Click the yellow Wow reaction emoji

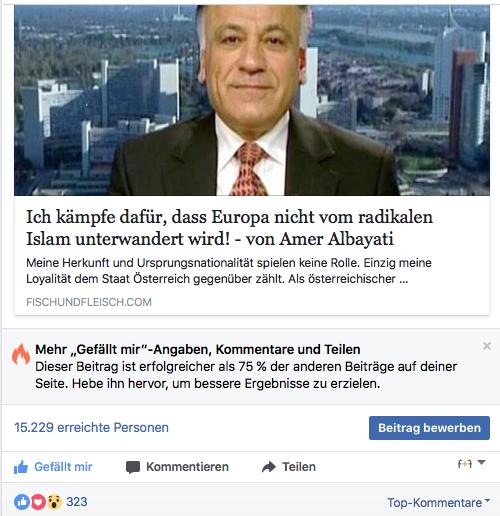[x=54, y=502]
